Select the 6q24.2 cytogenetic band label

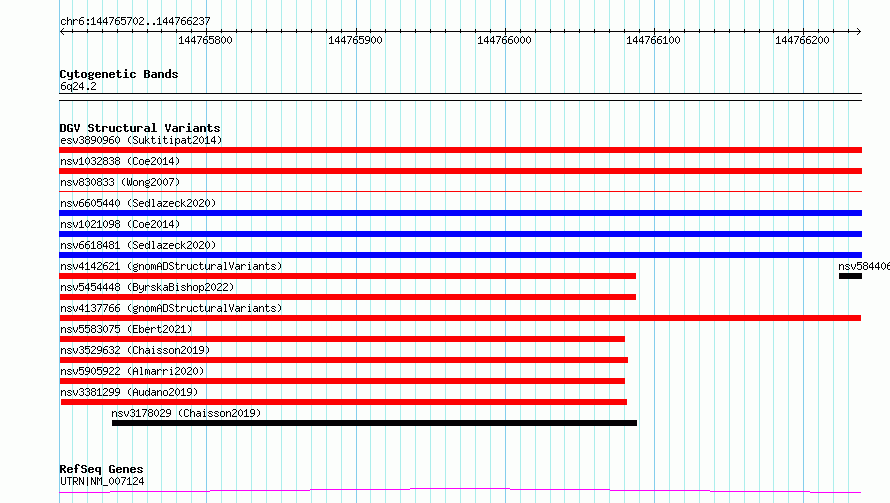(78, 86)
